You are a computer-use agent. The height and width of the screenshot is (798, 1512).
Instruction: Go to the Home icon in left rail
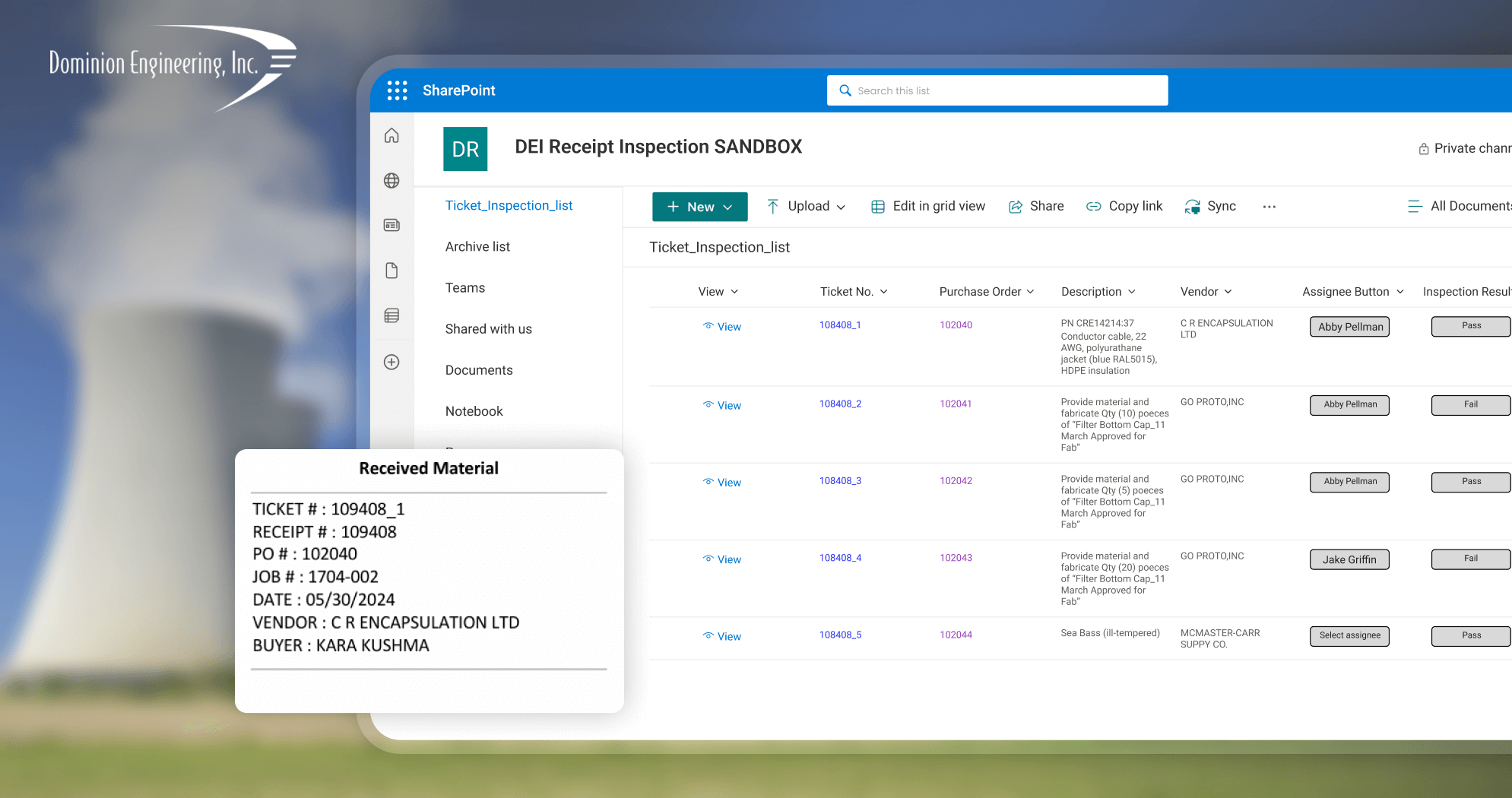tap(391, 135)
